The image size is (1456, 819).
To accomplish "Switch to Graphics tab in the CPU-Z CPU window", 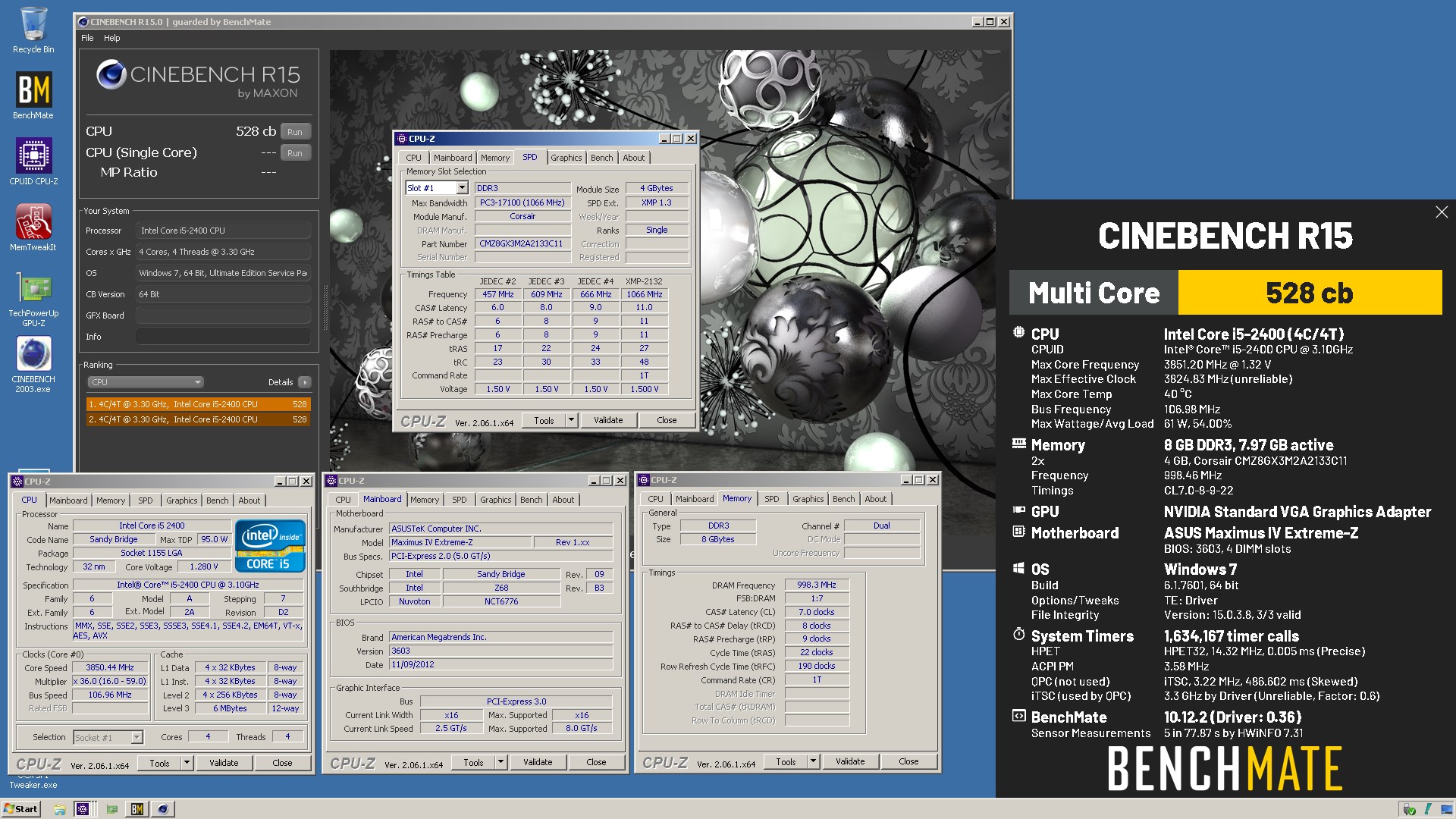I will [181, 500].
